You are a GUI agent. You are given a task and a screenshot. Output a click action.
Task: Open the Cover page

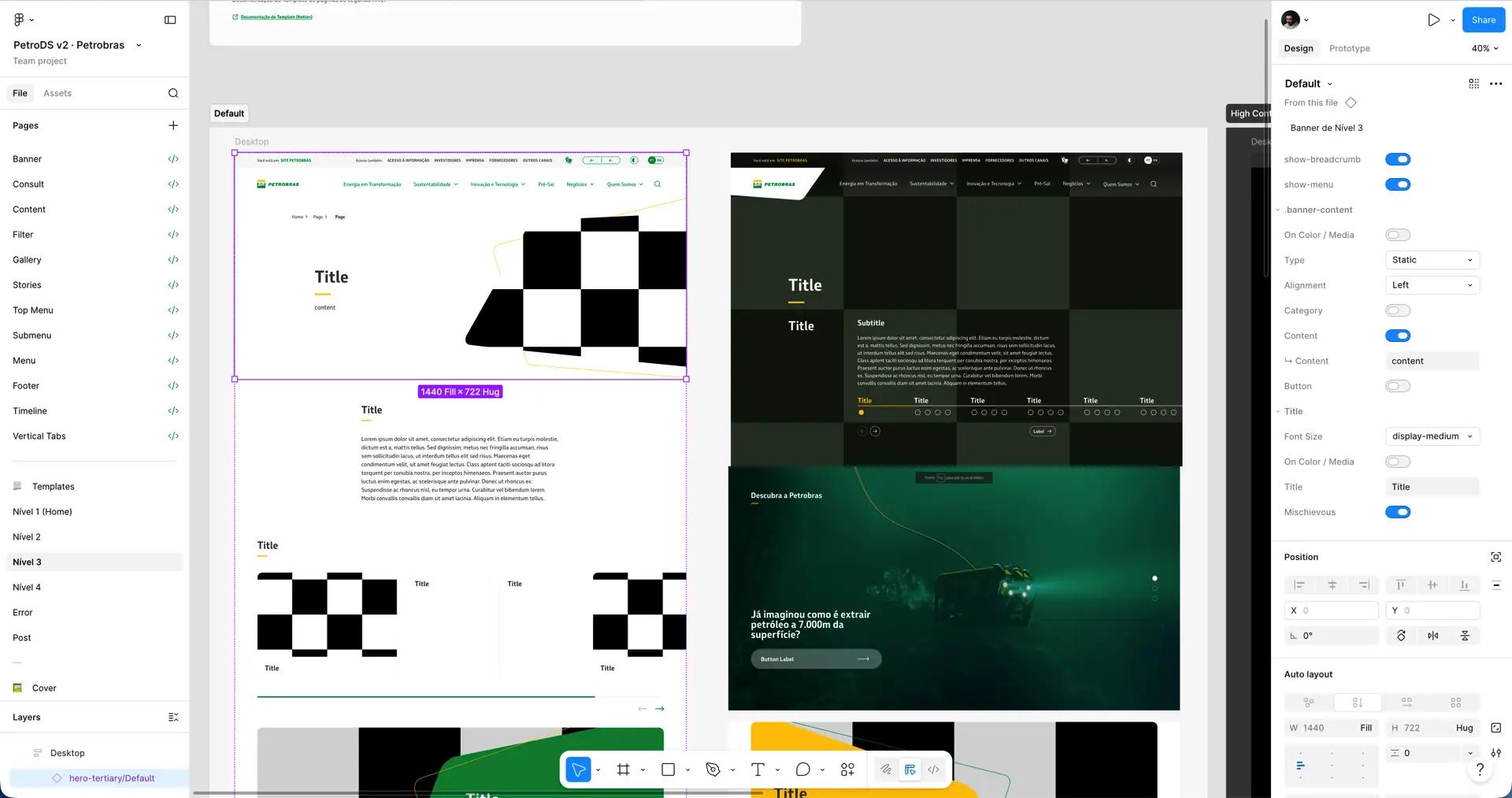[94, 689]
